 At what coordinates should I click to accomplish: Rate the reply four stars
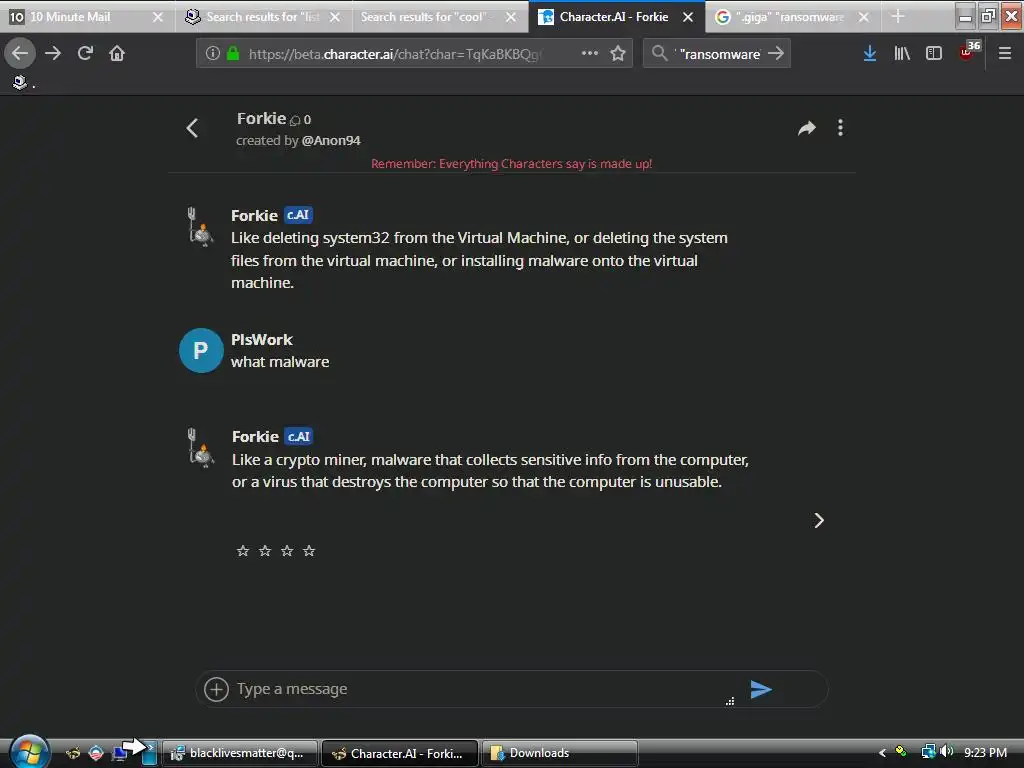point(310,551)
